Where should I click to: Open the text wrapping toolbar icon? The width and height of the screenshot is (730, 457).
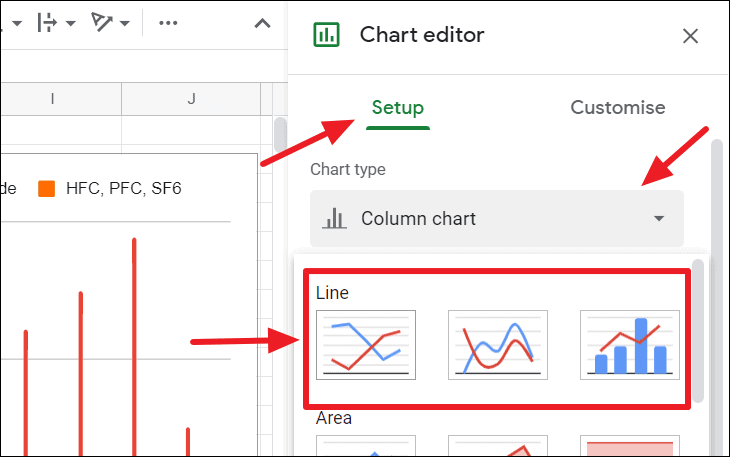pyautogui.click(x=47, y=22)
